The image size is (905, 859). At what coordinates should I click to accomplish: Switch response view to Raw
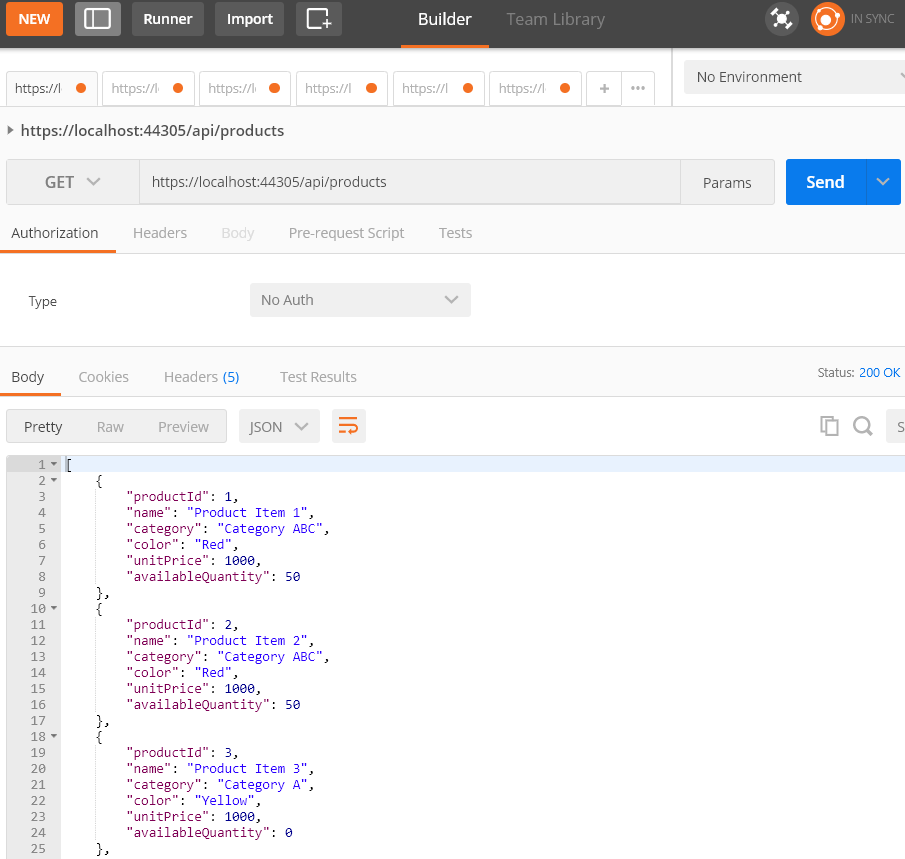point(110,426)
